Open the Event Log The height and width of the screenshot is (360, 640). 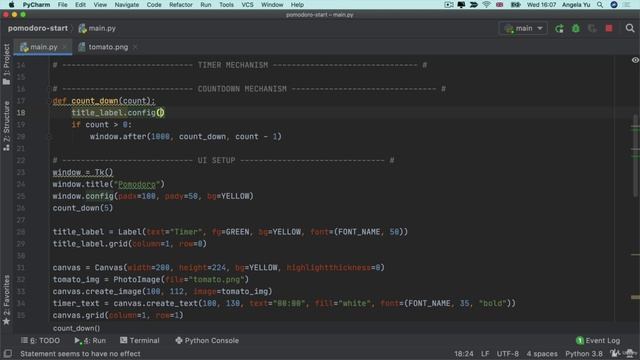(x=598, y=340)
